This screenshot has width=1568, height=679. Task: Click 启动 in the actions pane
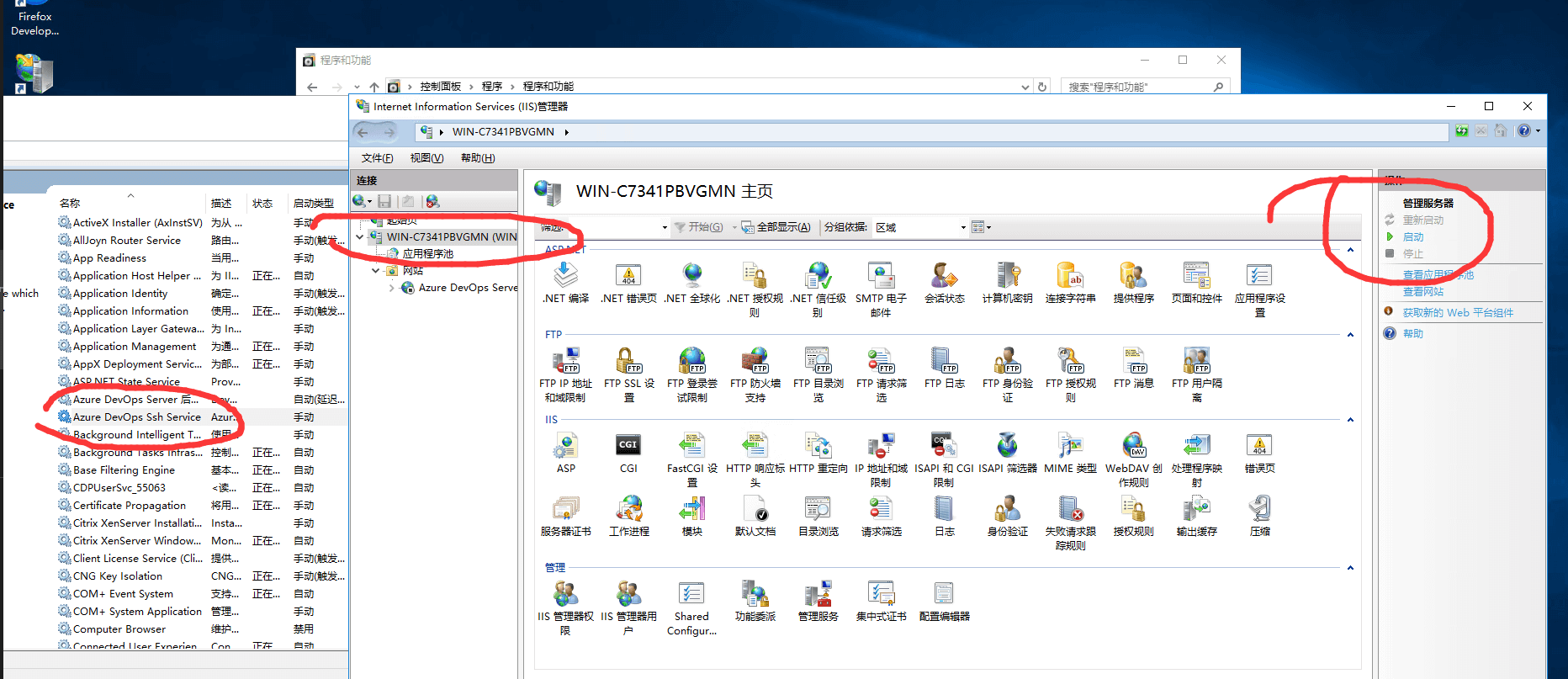point(1413,237)
